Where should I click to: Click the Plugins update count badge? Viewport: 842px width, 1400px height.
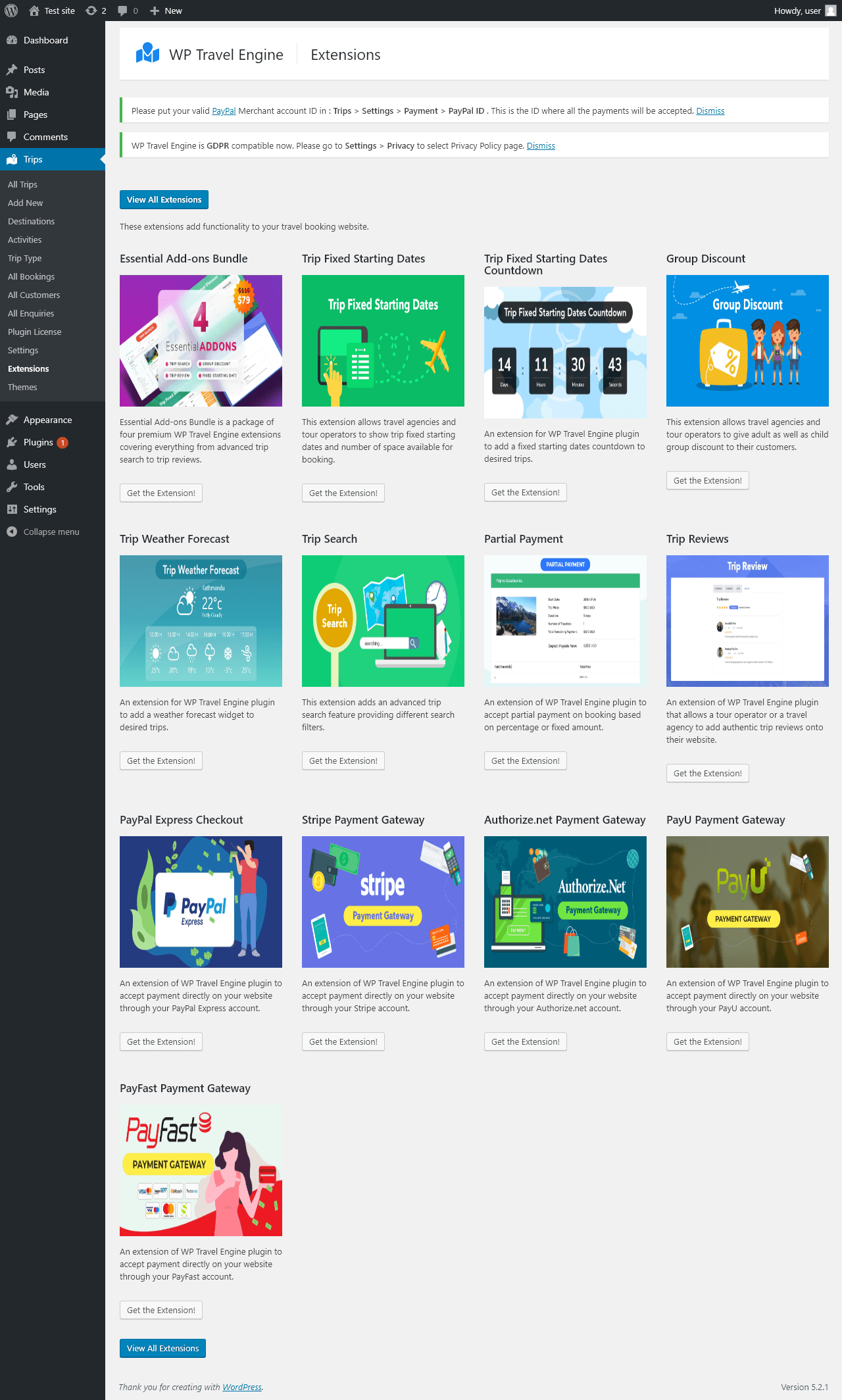coord(62,443)
